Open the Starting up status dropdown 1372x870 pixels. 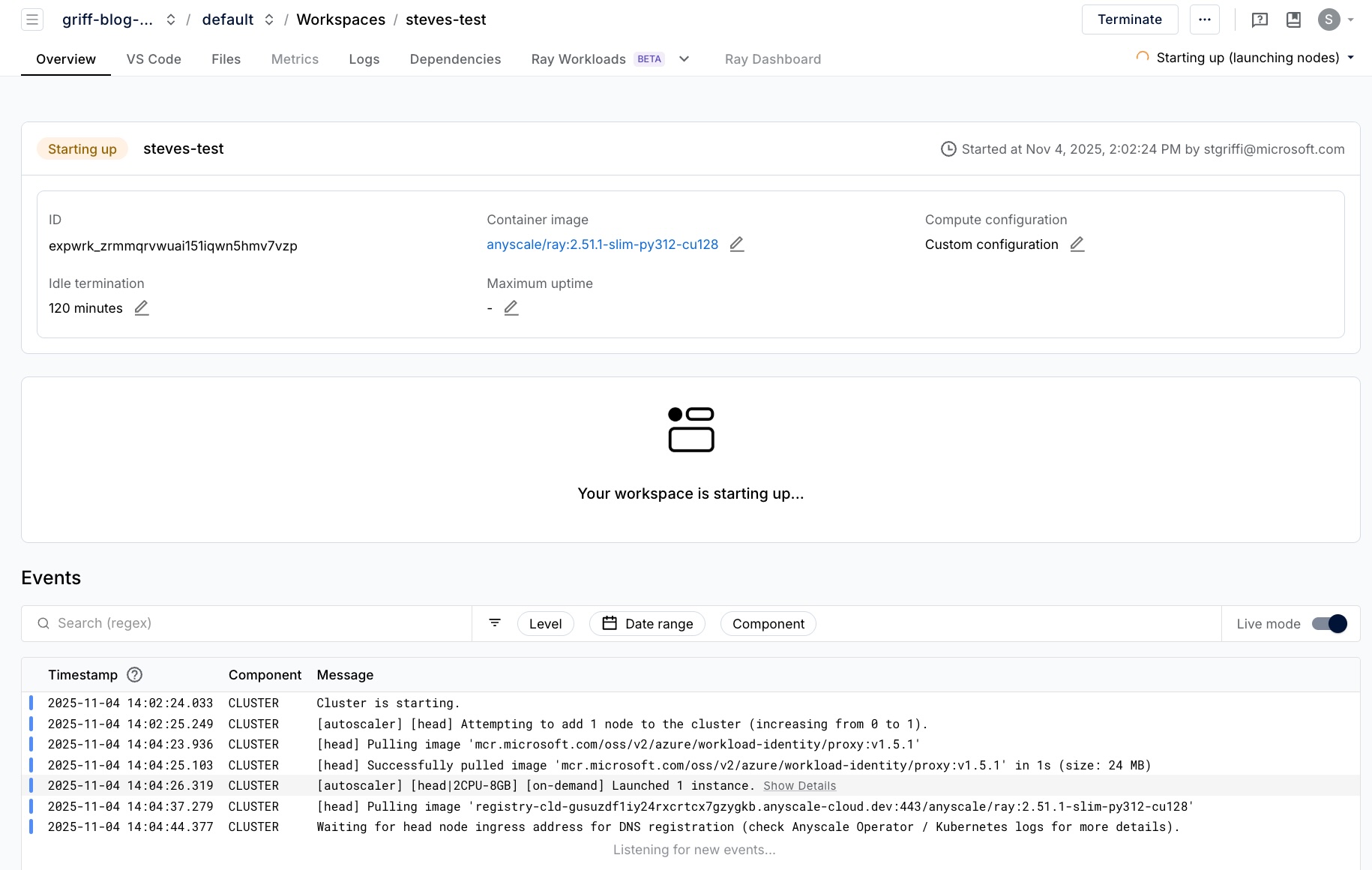(x=1352, y=57)
